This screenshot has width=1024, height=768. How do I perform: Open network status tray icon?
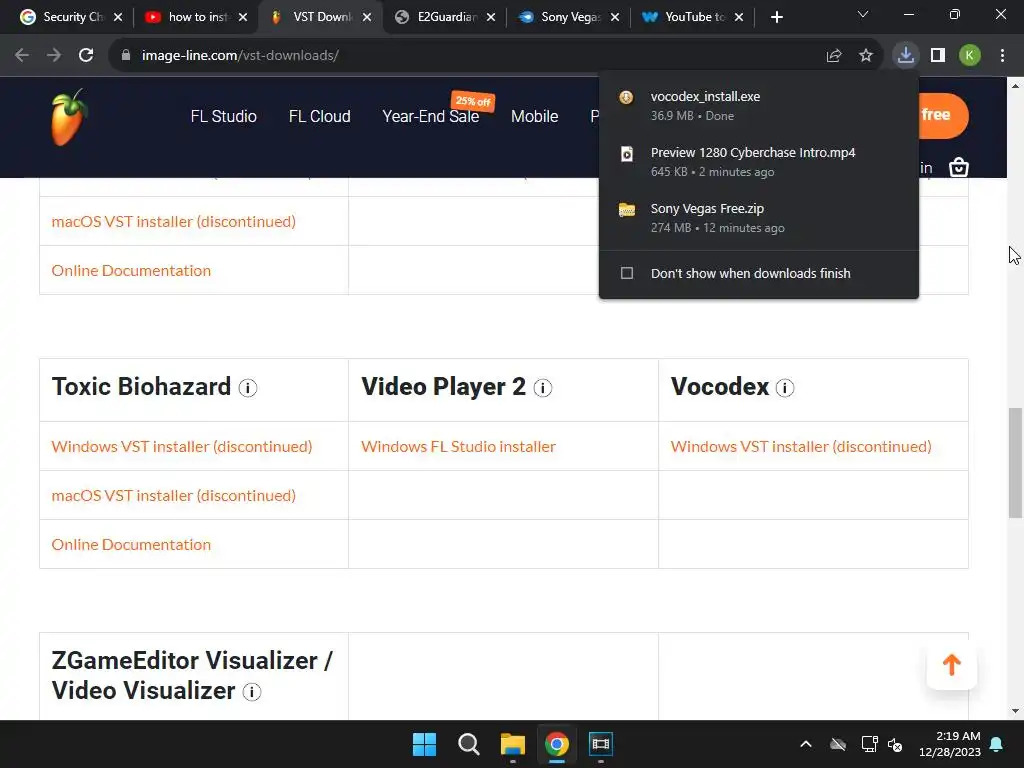(869, 744)
